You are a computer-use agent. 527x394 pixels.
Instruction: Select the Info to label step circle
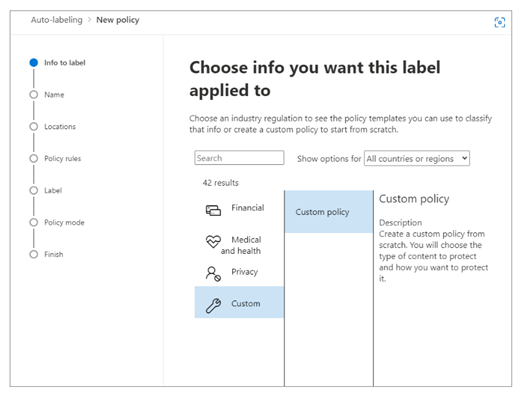point(34,63)
